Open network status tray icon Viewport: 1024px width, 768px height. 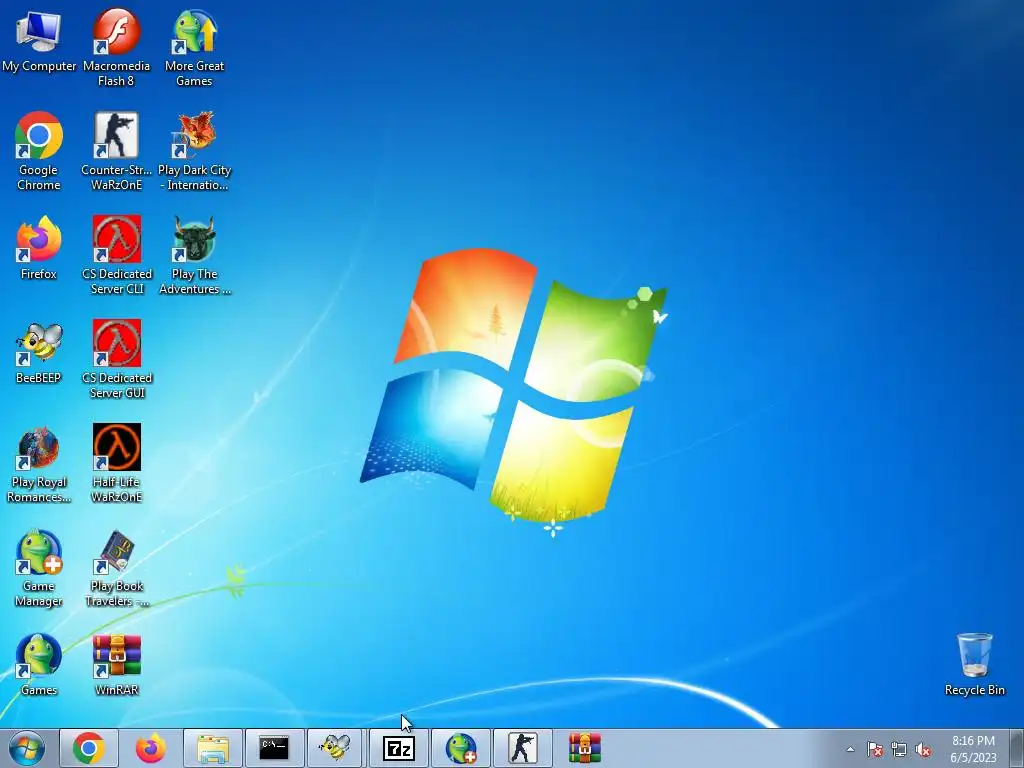click(x=899, y=749)
